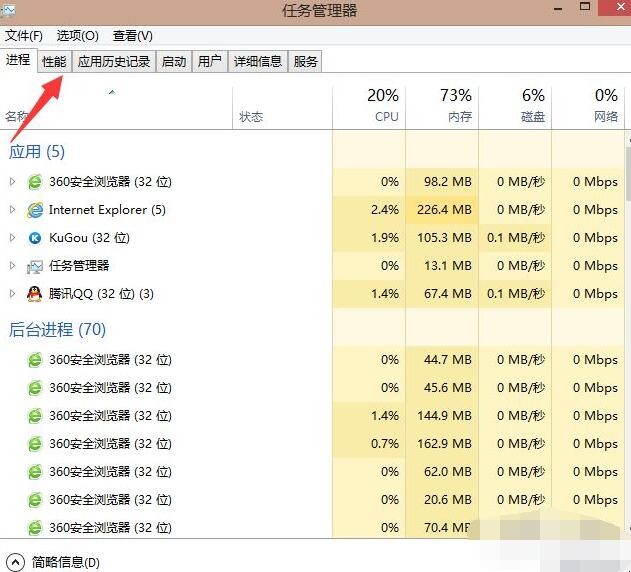Viewport: 631px width, 572px height.
Task: Sort by the 网络 0% column header
Action: [x=588, y=106]
